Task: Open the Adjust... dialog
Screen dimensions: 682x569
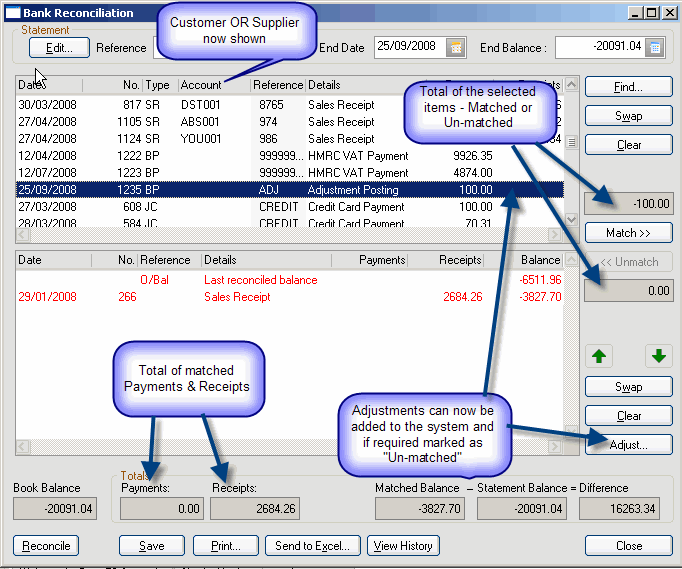Action: pos(629,445)
